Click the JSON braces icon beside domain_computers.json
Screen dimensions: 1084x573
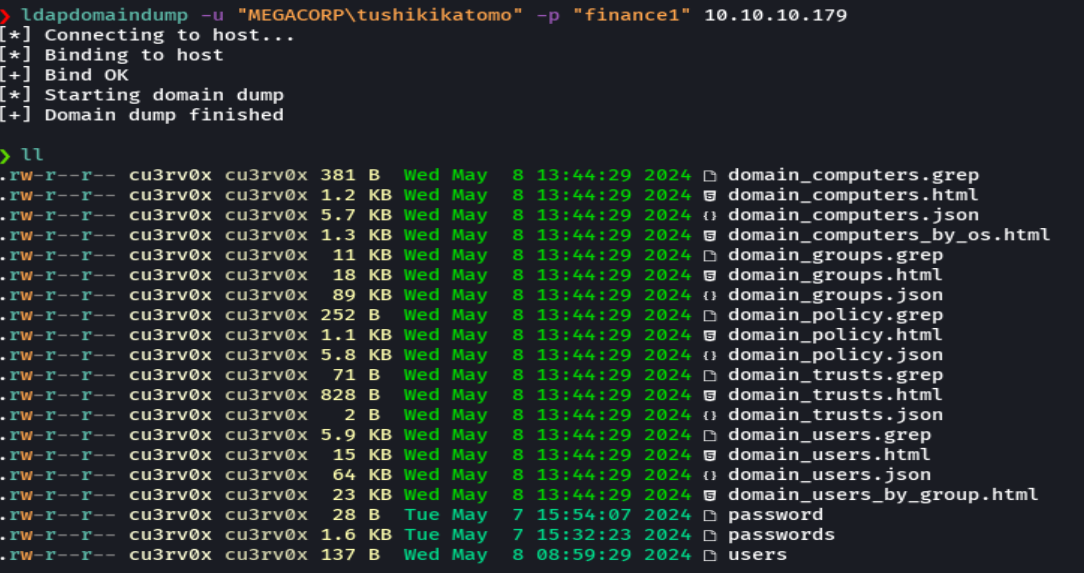(709, 216)
